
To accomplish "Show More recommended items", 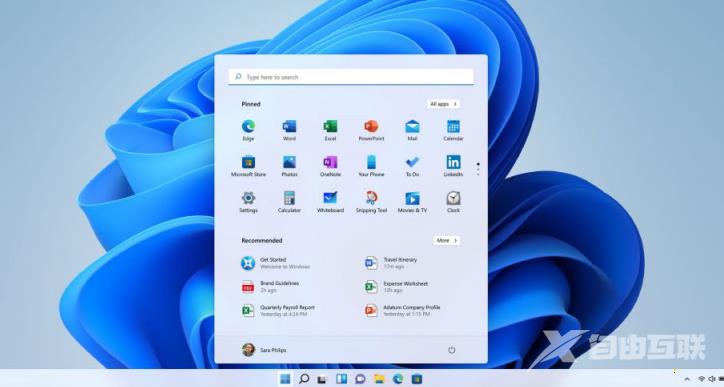I will [446, 240].
